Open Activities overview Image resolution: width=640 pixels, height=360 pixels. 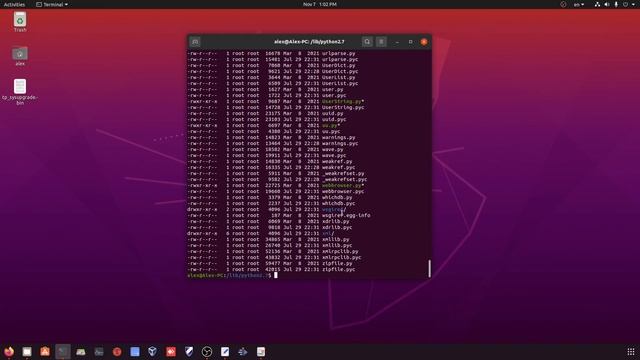tap(14, 4)
